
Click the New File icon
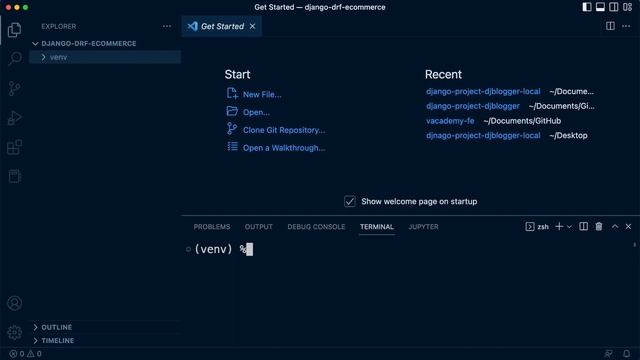[x=232, y=93]
